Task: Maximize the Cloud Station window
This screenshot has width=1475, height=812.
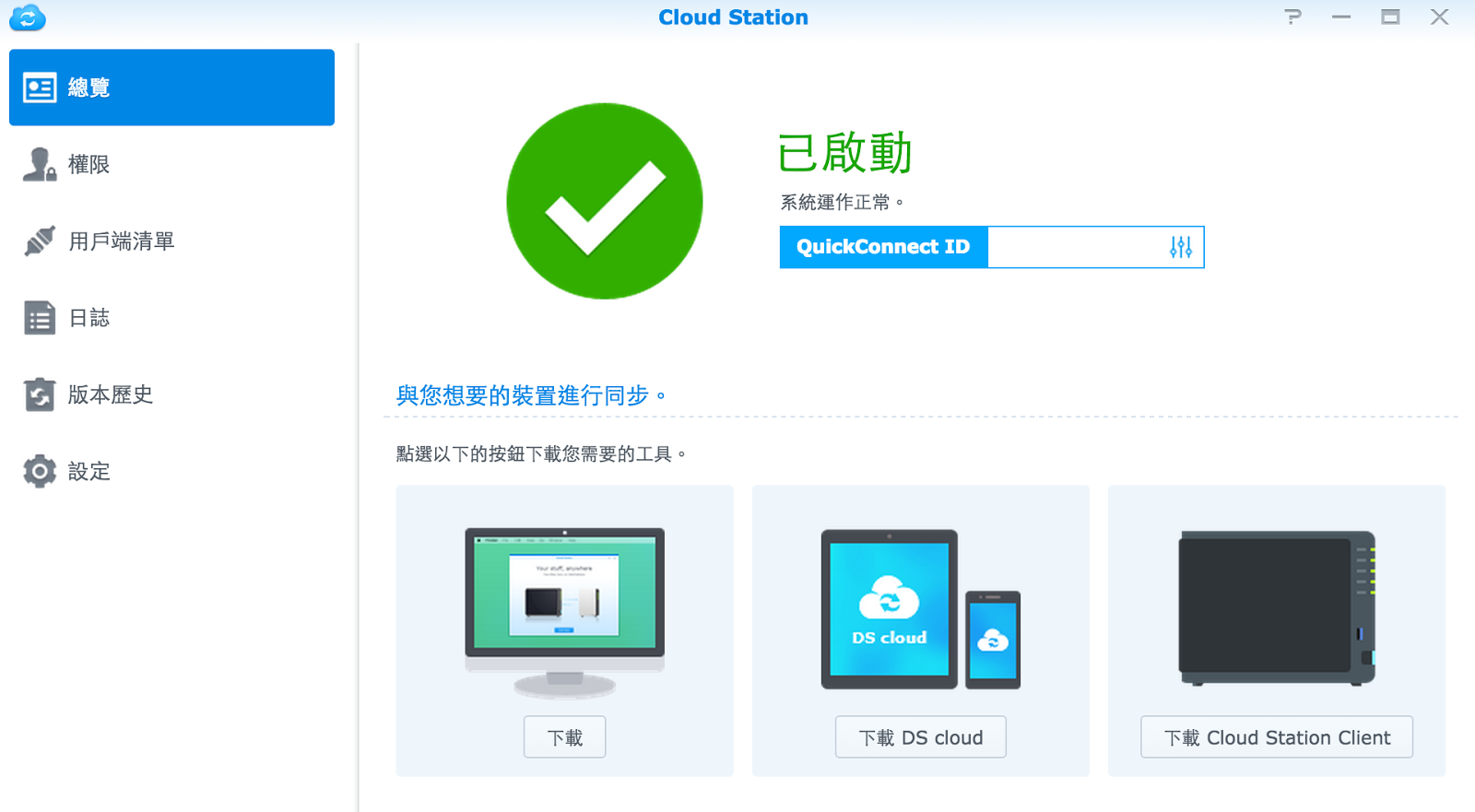Action: click(x=1390, y=17)
